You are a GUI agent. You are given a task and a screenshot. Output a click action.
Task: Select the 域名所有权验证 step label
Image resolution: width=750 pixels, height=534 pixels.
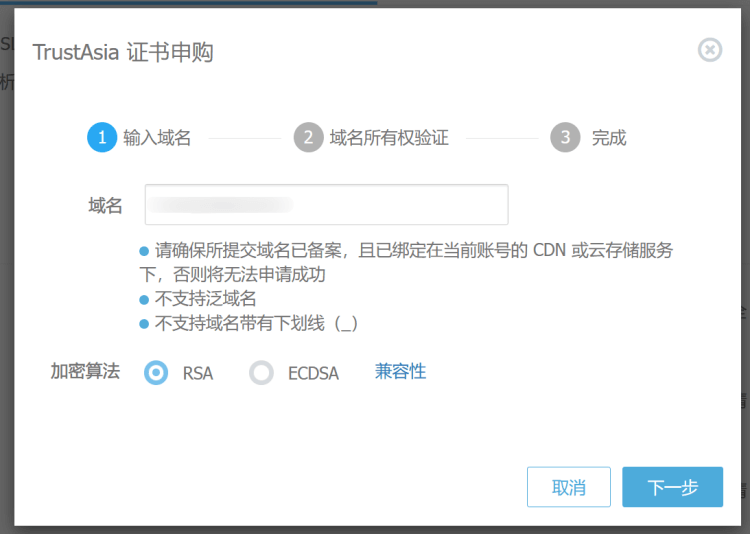[x=389, y=138]
